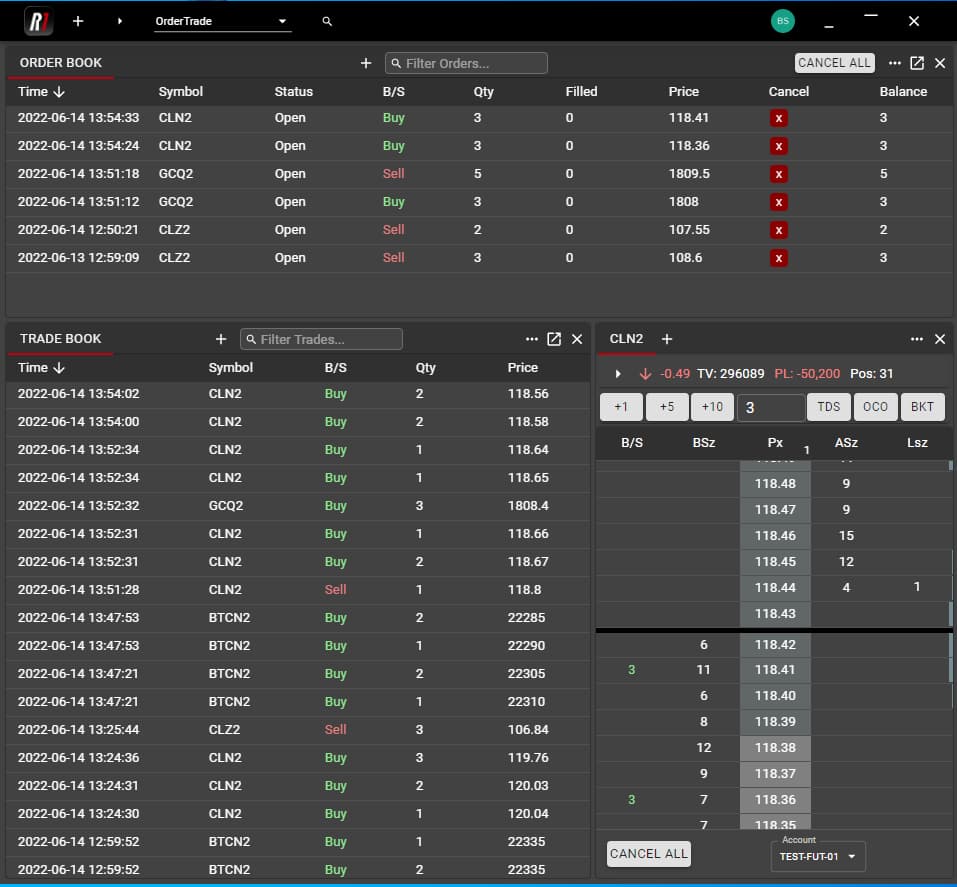Viewport: 957px width, 887px height.
Task: Sort Trade Book by Time column
Action: pyautogui.click(x=41, y=367)
